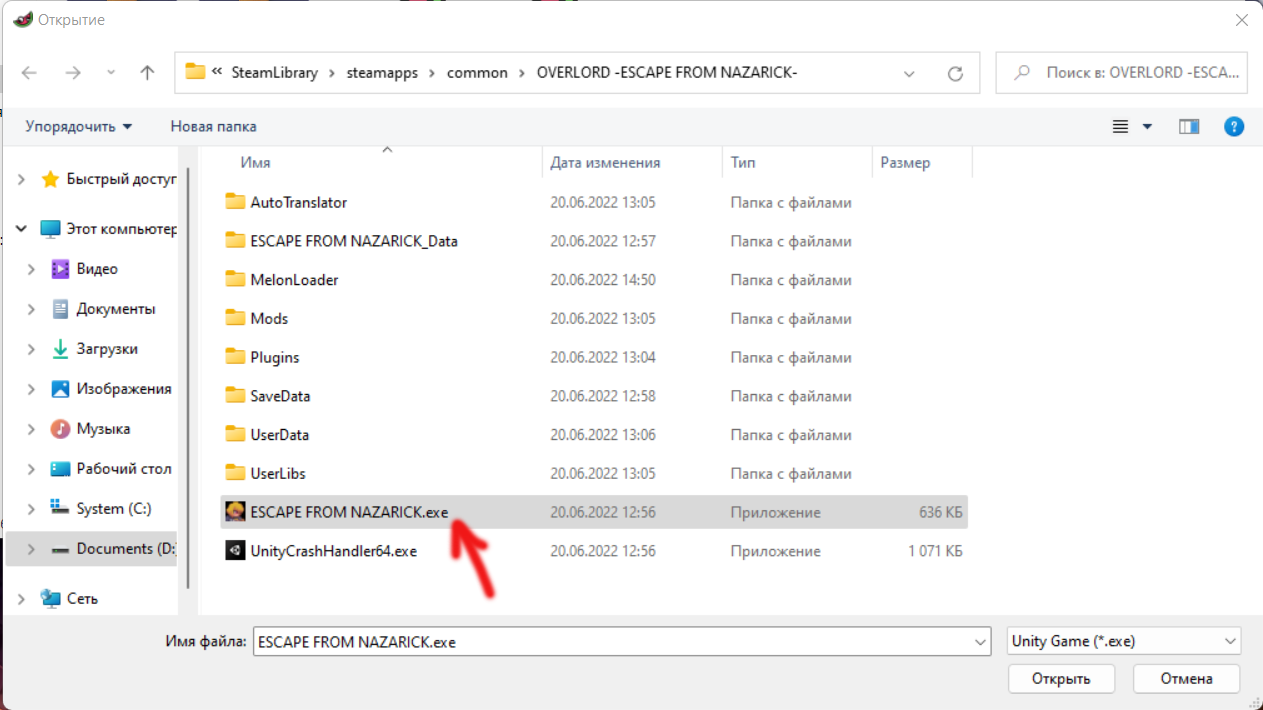Refresh the current folder view

(955, 73)
